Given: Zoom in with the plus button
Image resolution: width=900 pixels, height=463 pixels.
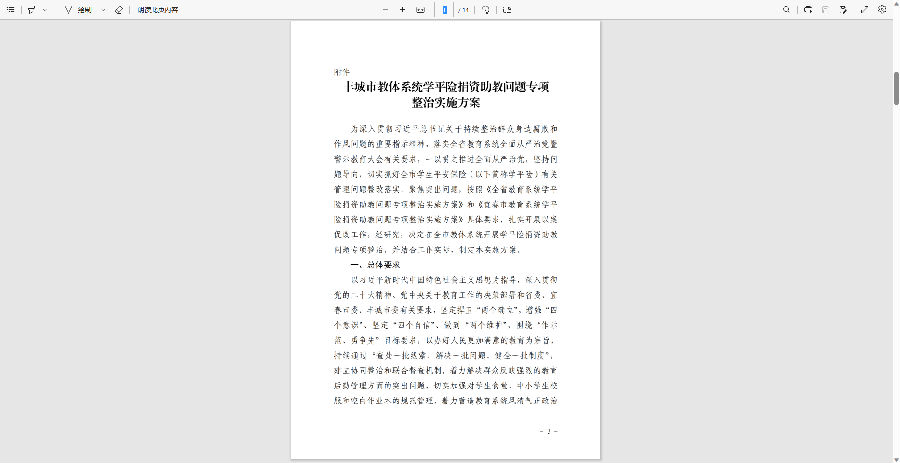Looking at the screenshot, I should tap(402, 10).
